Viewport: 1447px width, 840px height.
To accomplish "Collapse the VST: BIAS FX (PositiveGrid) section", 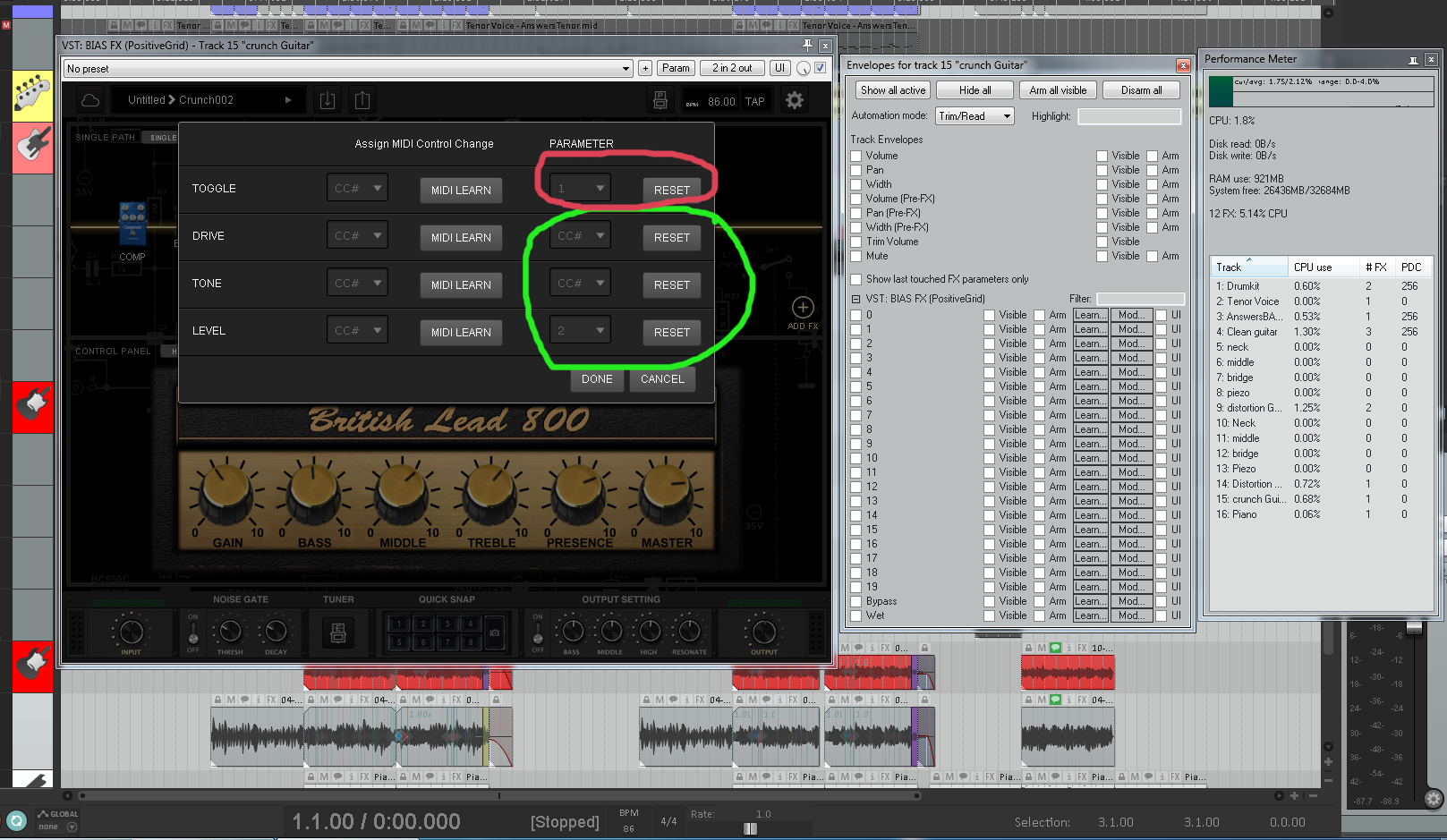I will tap(855, 299).
